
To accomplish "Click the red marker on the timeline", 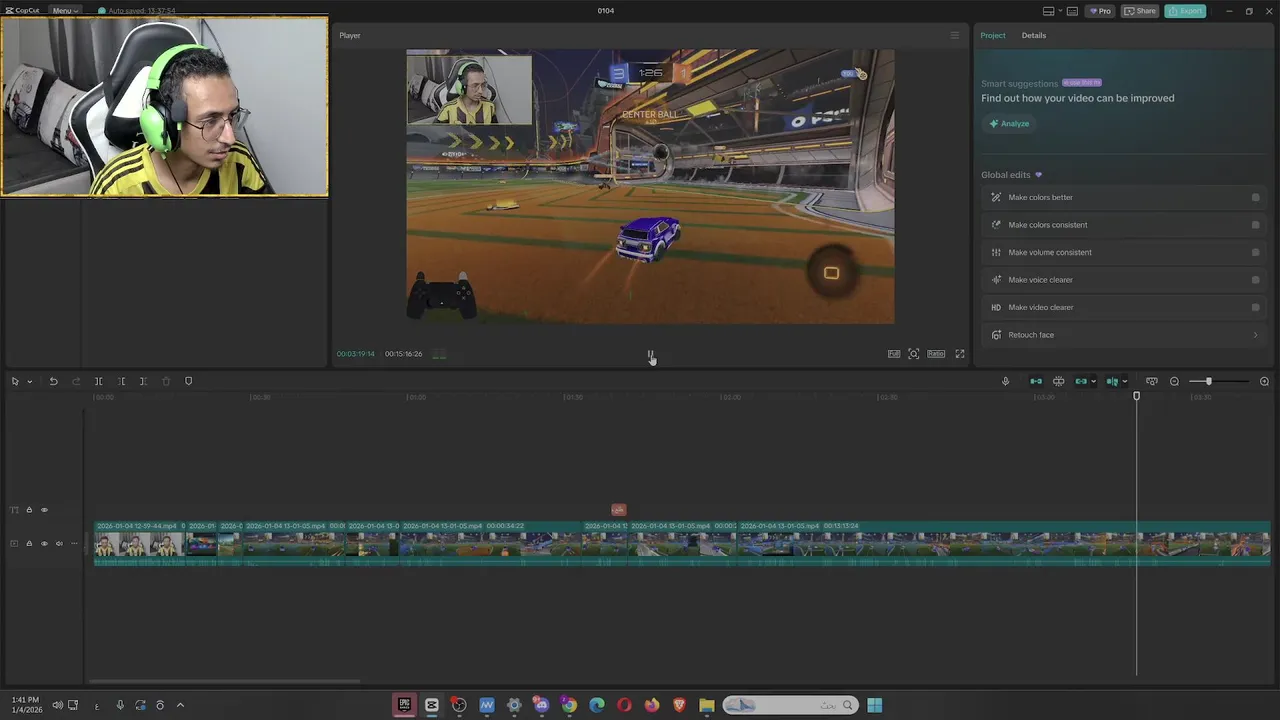I will [619, 510].
